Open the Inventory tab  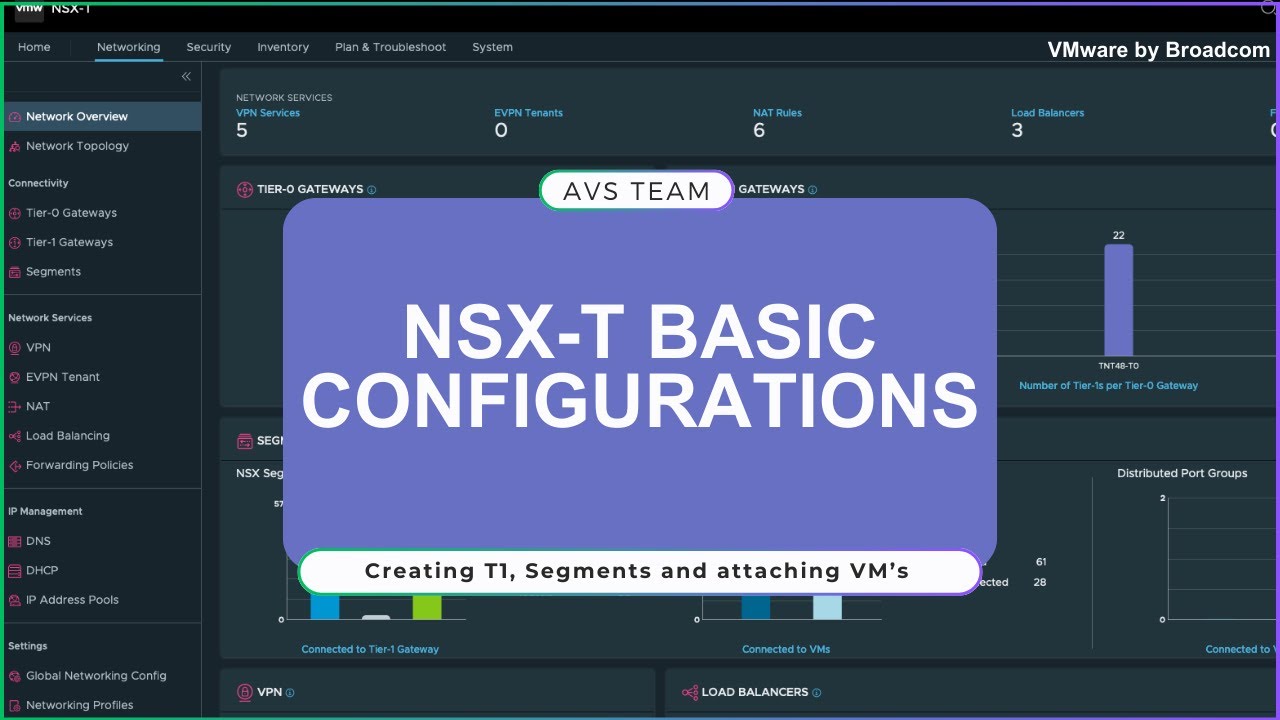[x=283, y=47]
